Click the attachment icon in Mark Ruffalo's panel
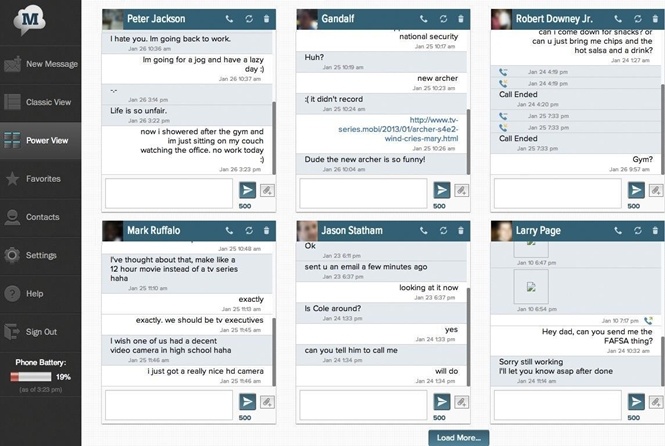The height and width of the screenshot is (446, 665). [x=268, y=402]
